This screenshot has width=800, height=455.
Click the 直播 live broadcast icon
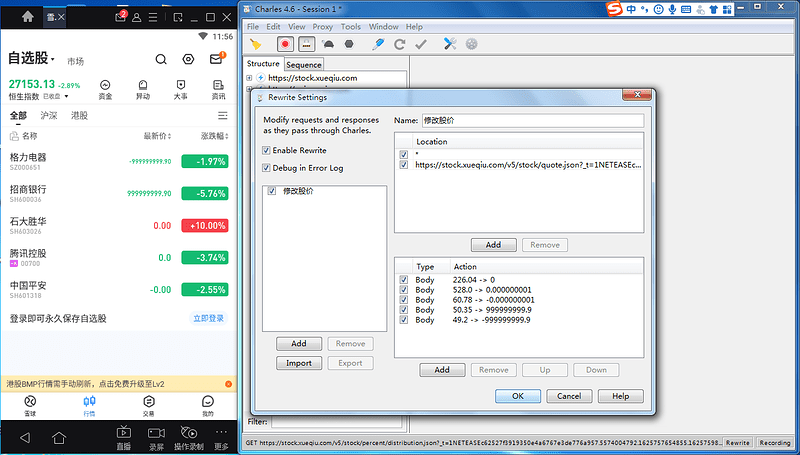click(123, 438)
